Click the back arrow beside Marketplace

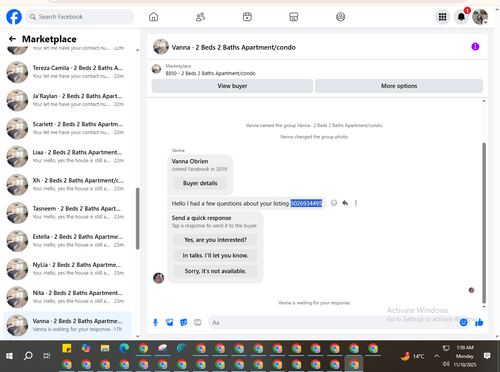pos(12,39)
